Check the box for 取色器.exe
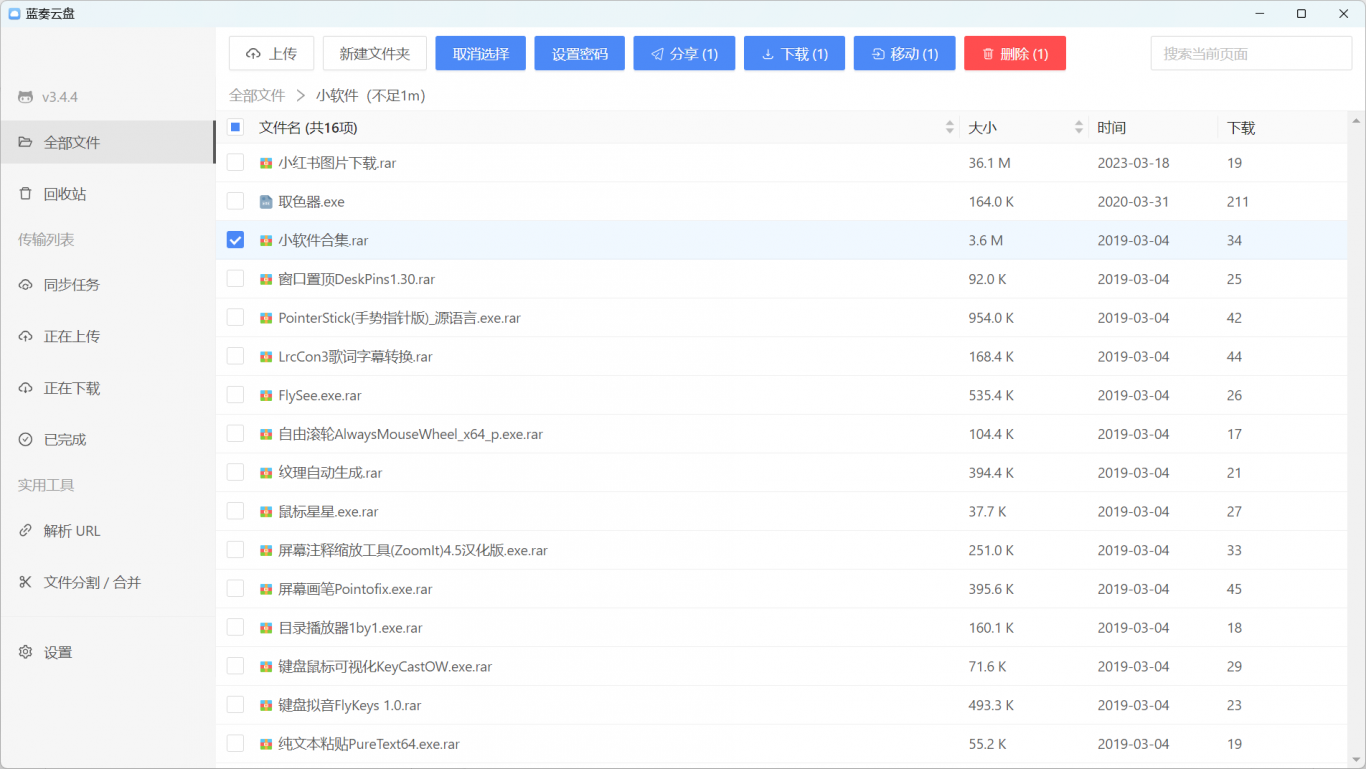The image size is (1366, 769). tap(235, 201)
